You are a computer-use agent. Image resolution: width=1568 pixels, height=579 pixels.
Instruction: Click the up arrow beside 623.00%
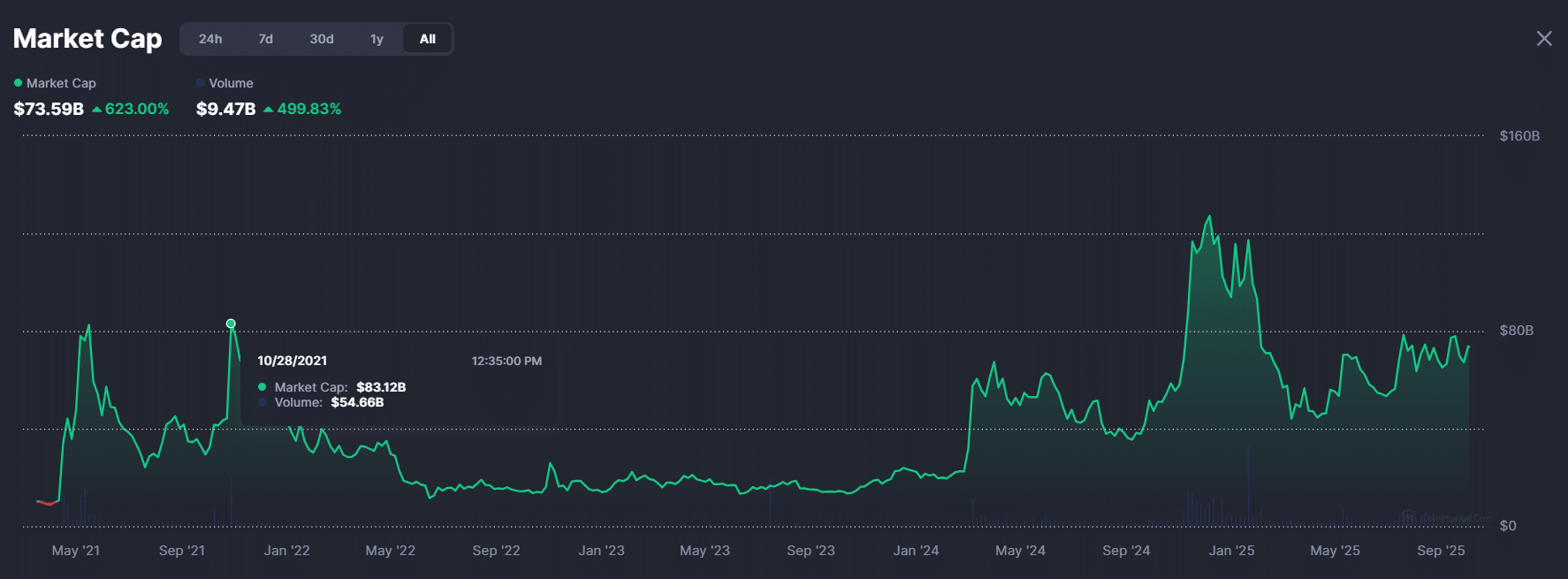[x=96, y=110]
